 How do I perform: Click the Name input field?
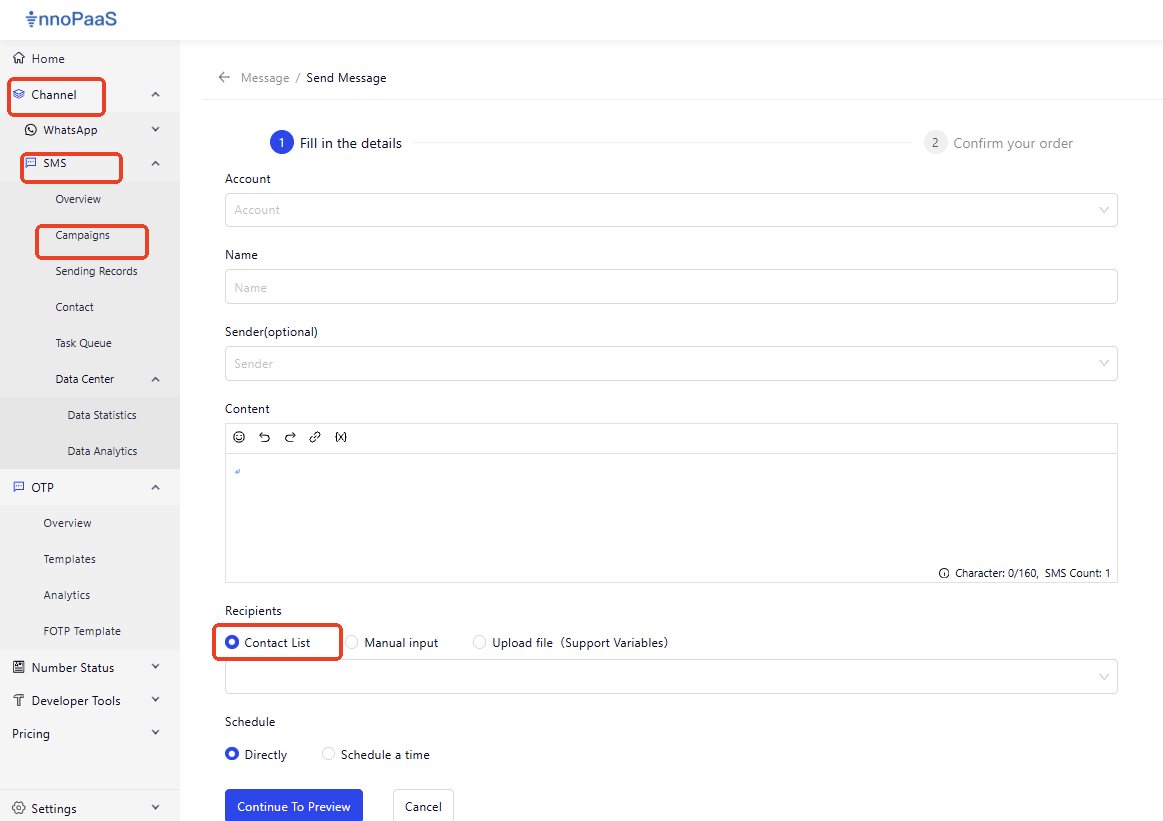tap(670, 287)
